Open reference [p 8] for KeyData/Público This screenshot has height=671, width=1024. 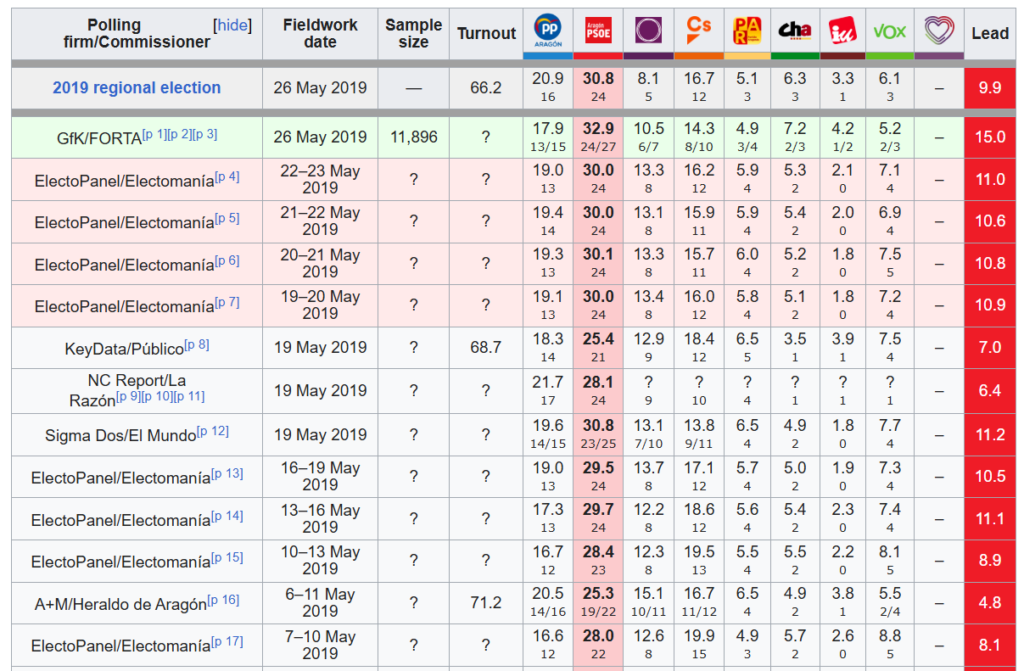(x=197, y=345)
